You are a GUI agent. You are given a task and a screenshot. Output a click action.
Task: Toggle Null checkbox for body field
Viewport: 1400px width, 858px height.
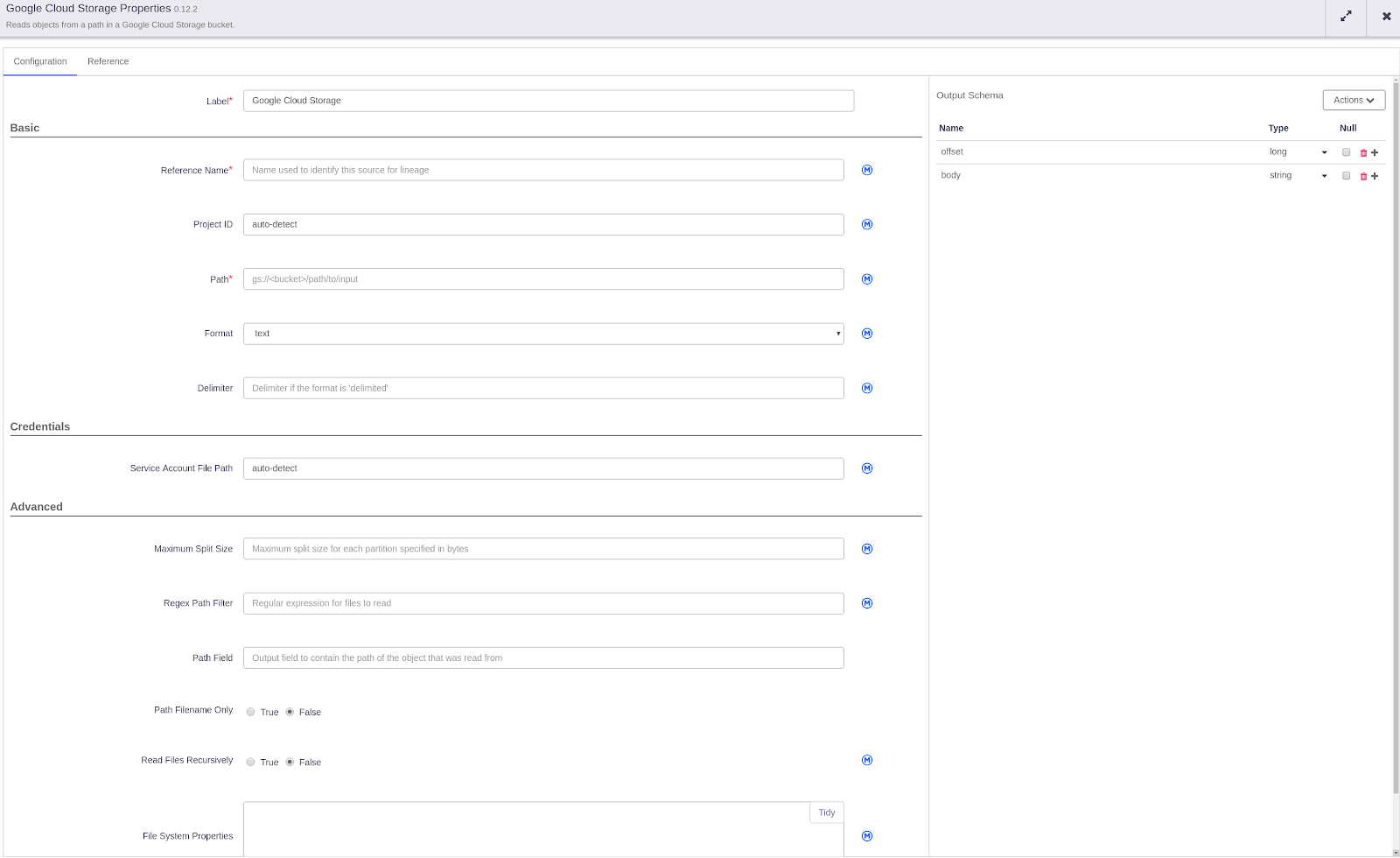click(x=1347, y=176)
